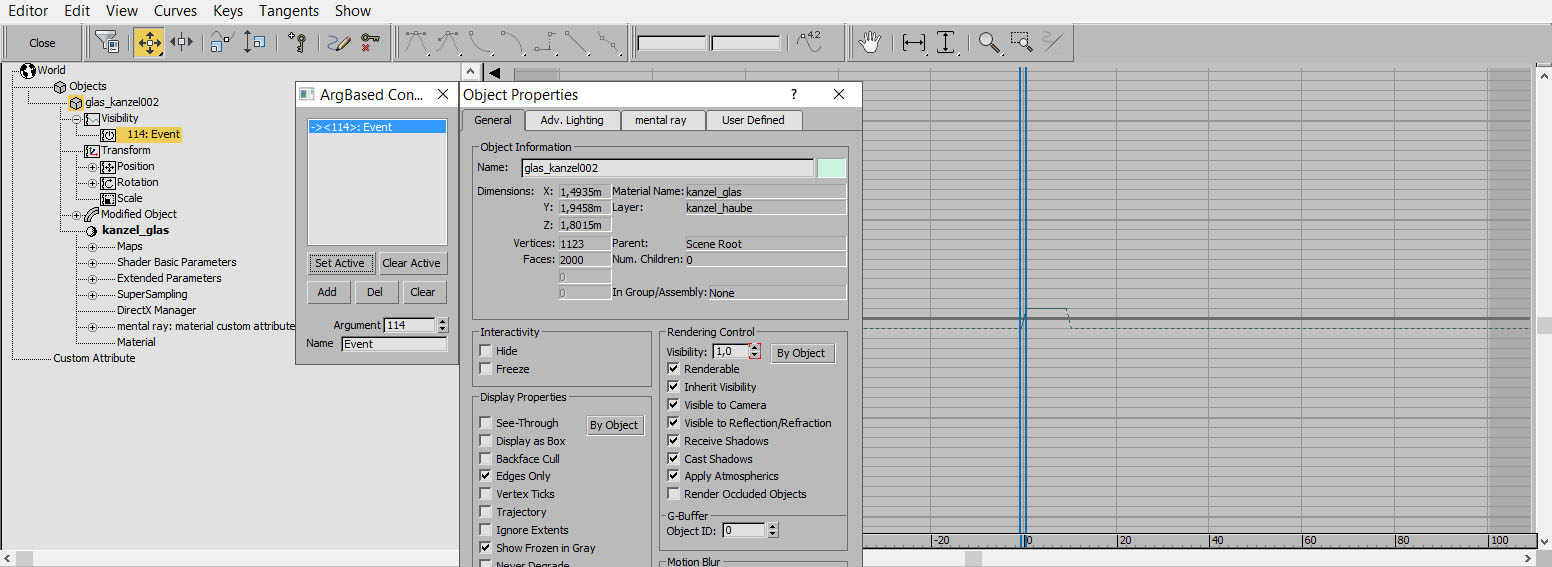The image size is (1552, 567).
Task: Select the Slide Keys tool
Action: (x=181, y=43)
